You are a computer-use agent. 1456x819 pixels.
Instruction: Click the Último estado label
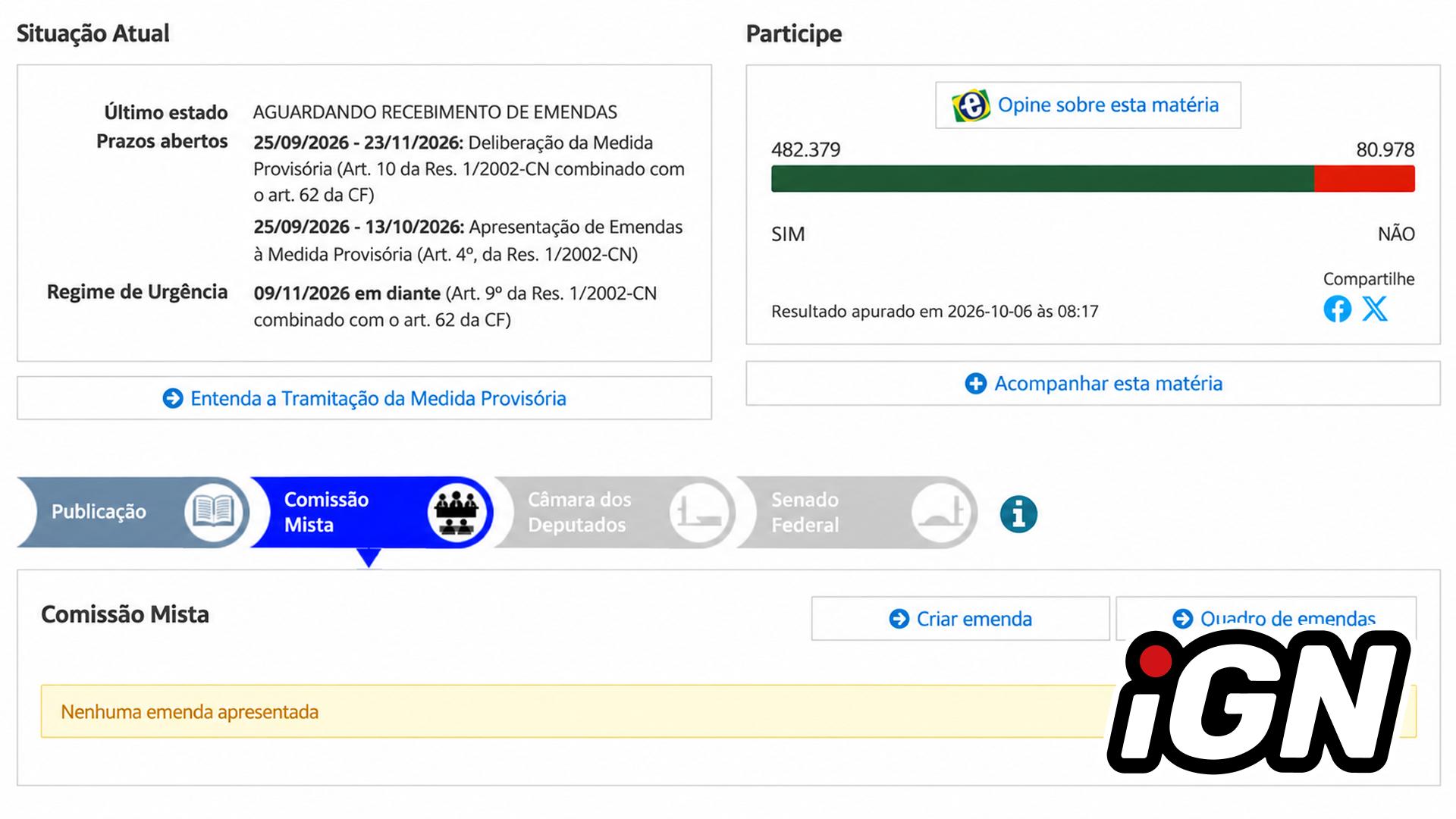coord(166,112)
